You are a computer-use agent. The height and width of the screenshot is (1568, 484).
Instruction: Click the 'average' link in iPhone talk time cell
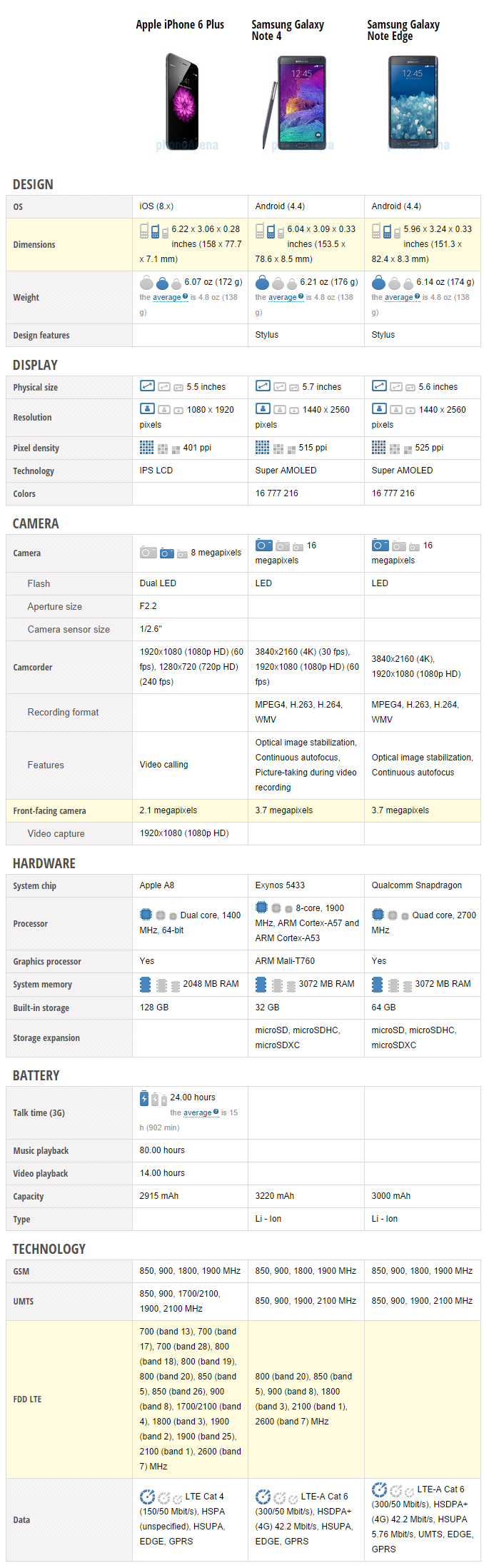(198, 1112)
